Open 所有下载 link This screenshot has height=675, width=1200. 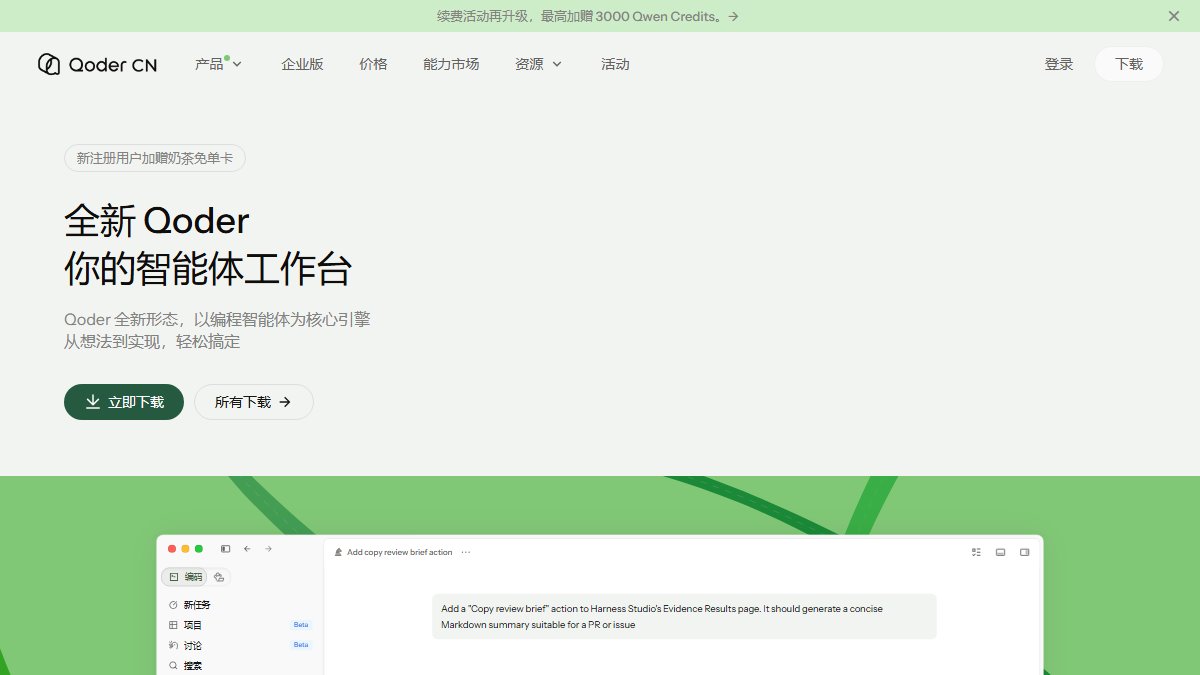pyautogui.click(x=254, y=402)
